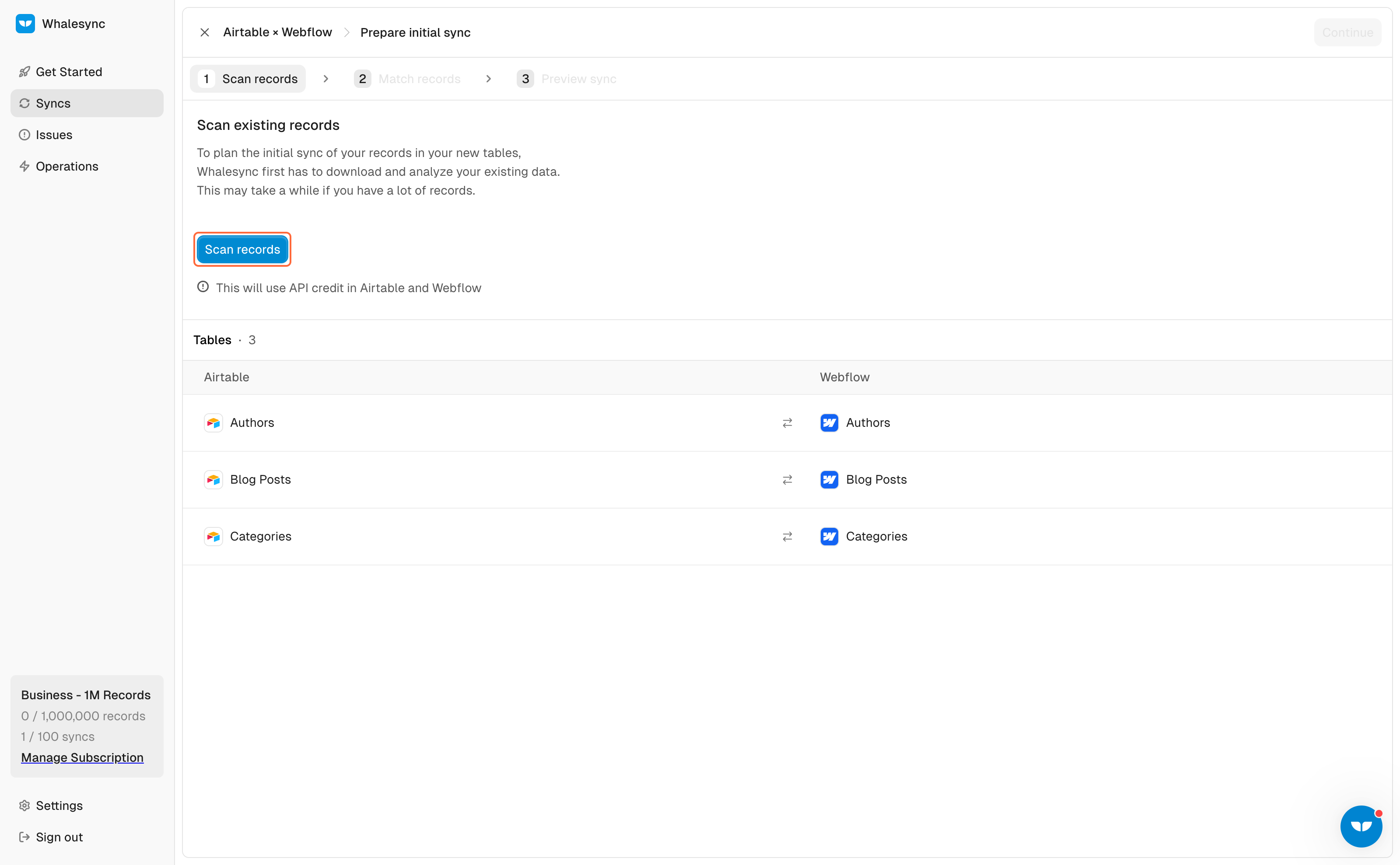
Task: Open Settings from the sidebar
Action: pos(87,805)
